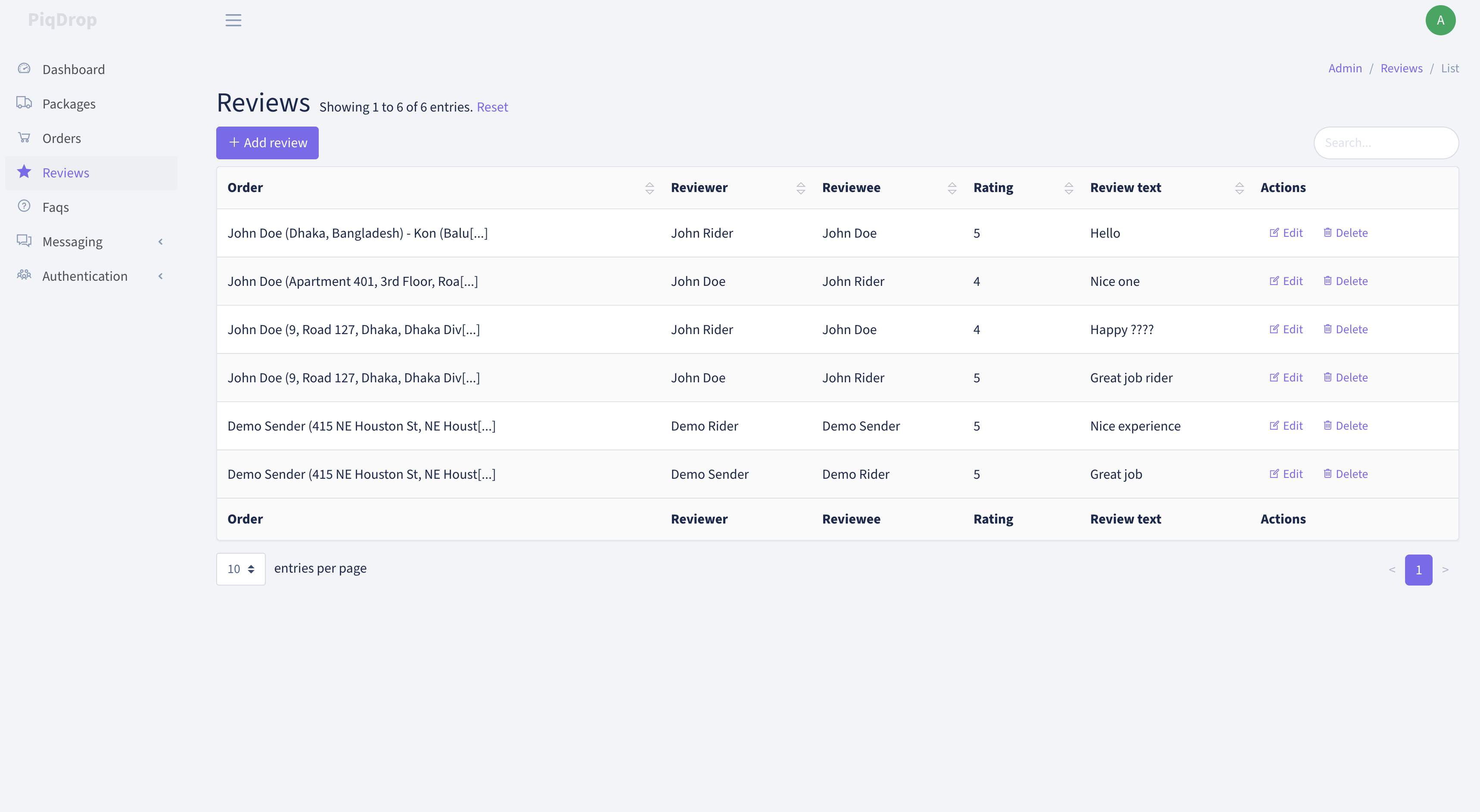Click the Authentication users icon
1480x812 pixels.
coord(24,275)
